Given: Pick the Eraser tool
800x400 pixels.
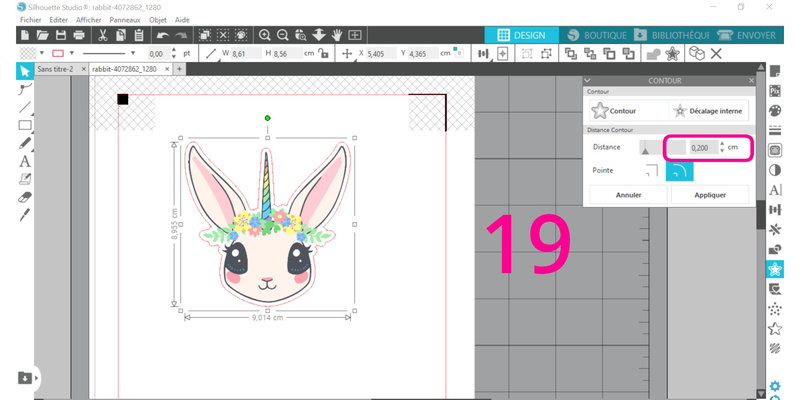Looking at the screenshot, I should click(x=25, y=197).
